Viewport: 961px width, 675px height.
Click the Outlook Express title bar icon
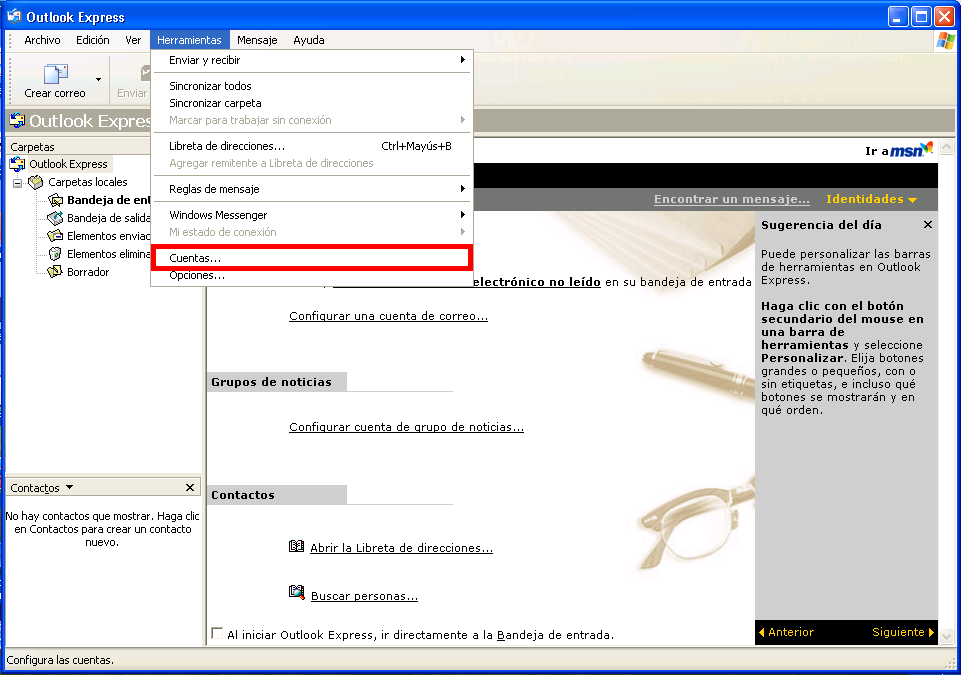point(15,17)
